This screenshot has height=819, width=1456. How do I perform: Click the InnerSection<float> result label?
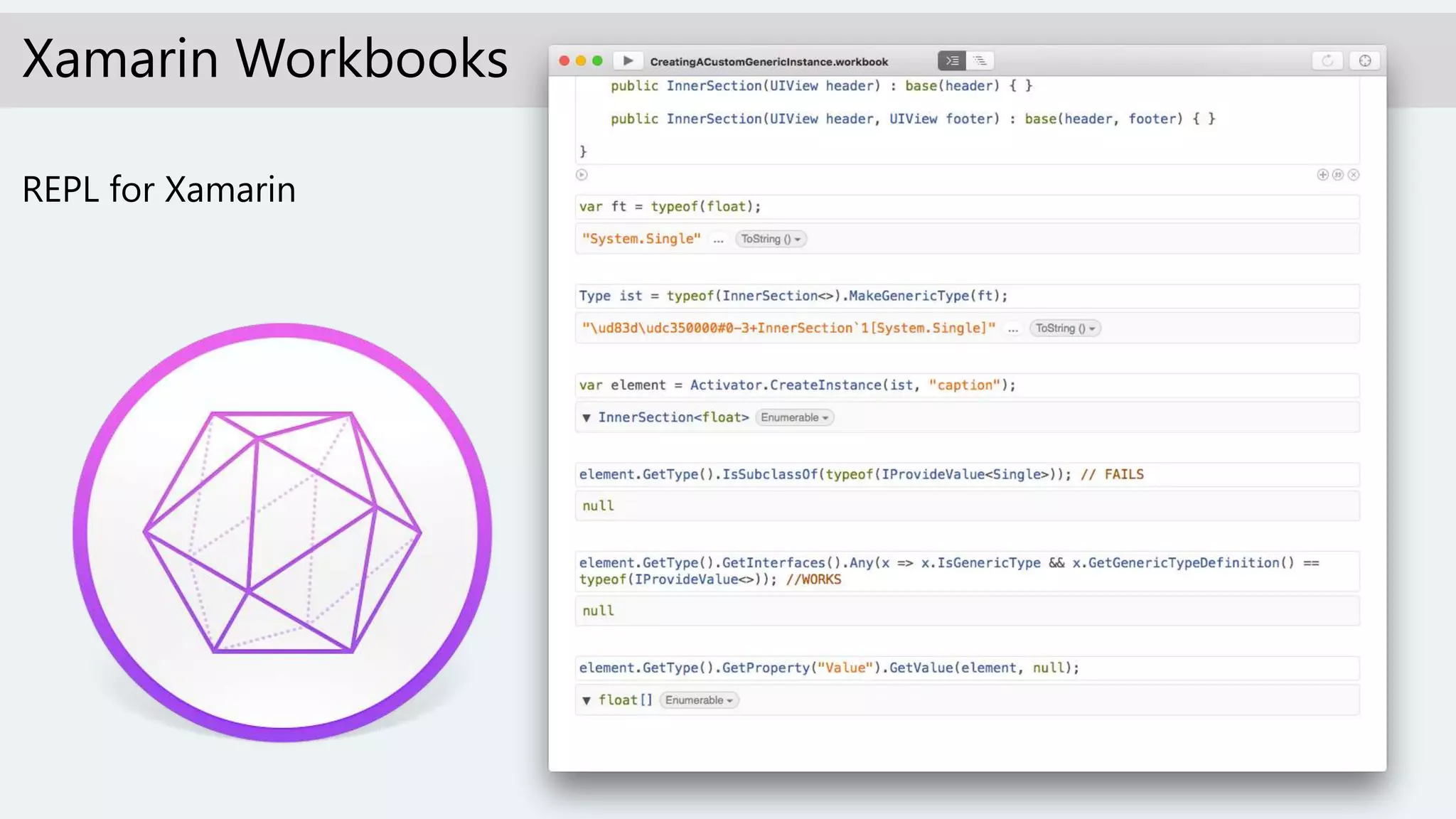coord(673,417)
